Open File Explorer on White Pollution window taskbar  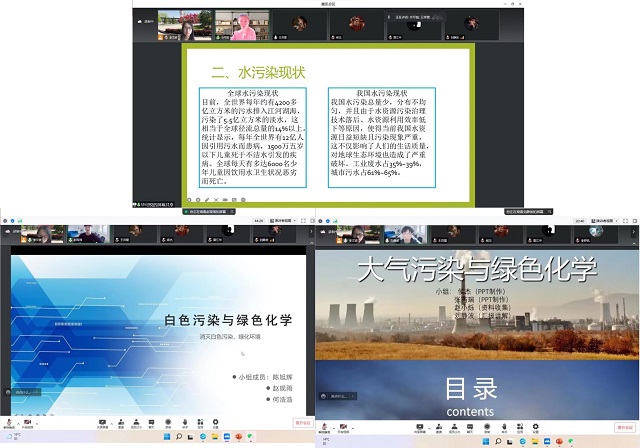(215, 437)
